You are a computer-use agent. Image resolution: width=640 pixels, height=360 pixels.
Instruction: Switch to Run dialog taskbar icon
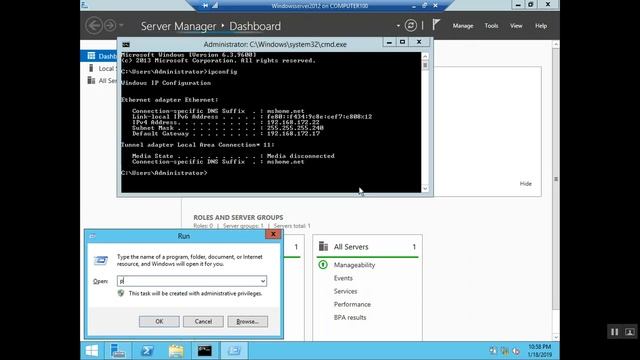pos(234,351)
